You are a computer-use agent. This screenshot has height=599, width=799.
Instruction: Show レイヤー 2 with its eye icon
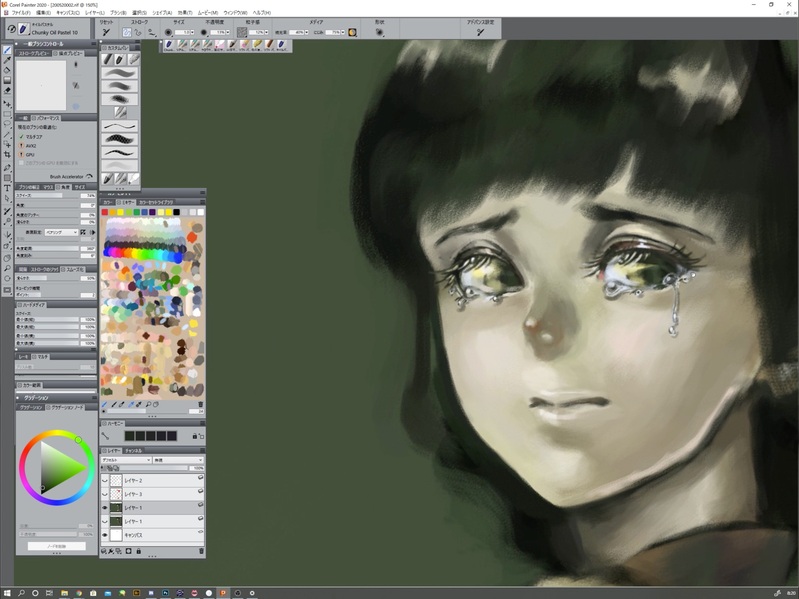click(105, 480)
